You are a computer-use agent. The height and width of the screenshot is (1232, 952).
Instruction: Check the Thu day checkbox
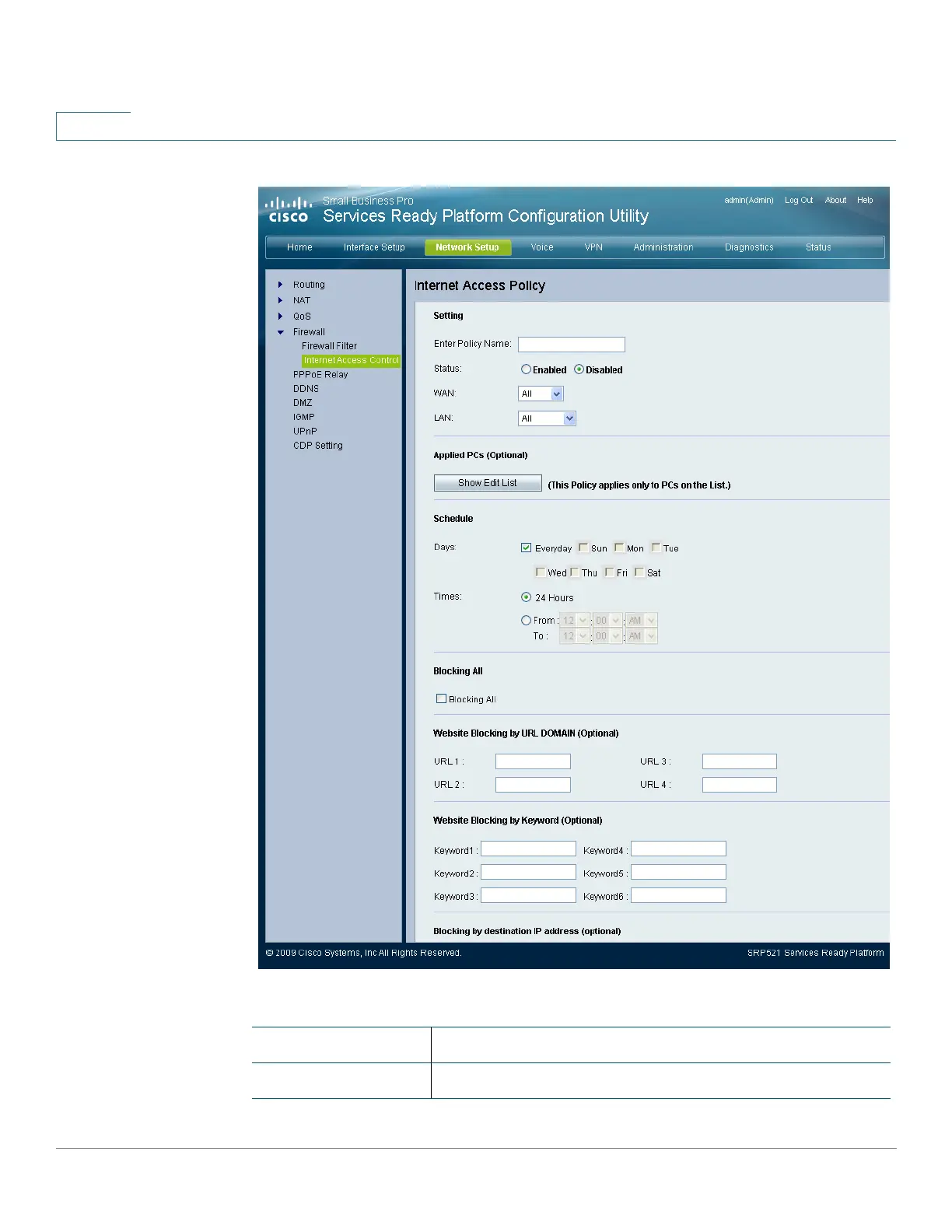click(x=575, y=572)
